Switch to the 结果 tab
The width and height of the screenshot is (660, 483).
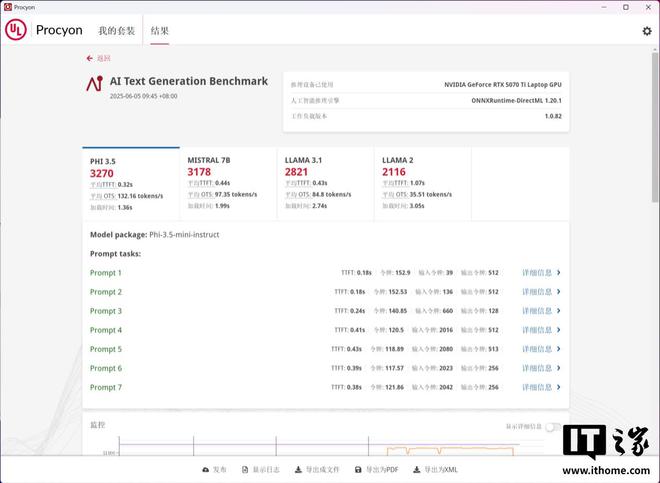[x=160, y=31]
